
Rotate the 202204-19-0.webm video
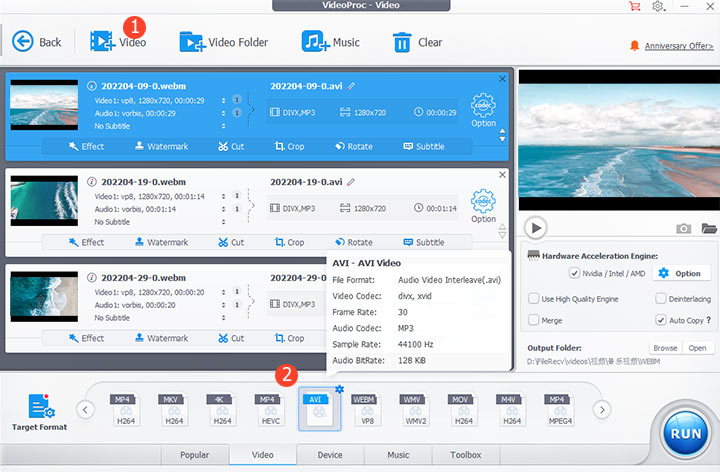coord(354,242)
